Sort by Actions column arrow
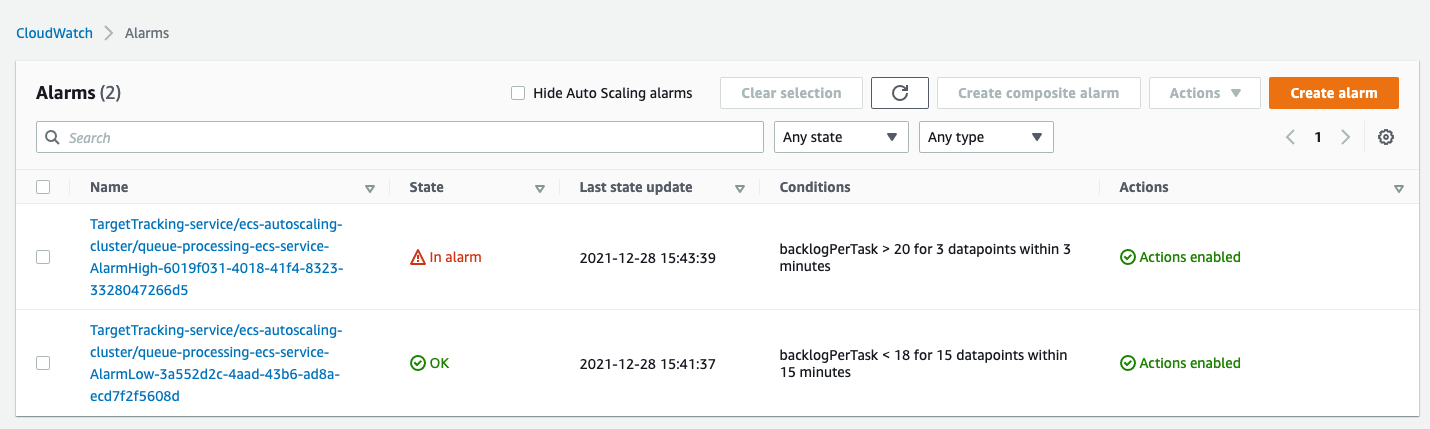This screenshot has height=429, width=1430. 1398,188
